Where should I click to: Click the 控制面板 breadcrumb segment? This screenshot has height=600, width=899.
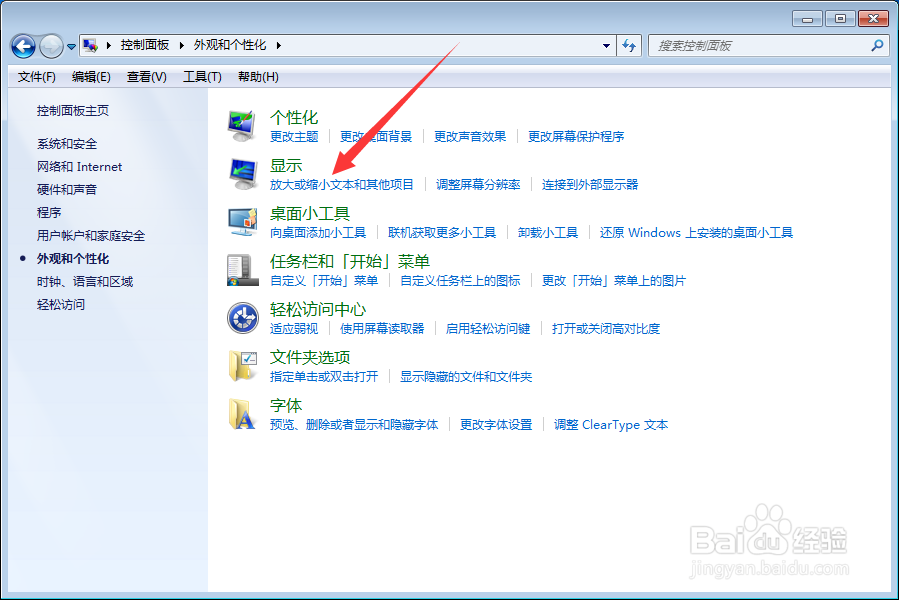tap(145, 45)
